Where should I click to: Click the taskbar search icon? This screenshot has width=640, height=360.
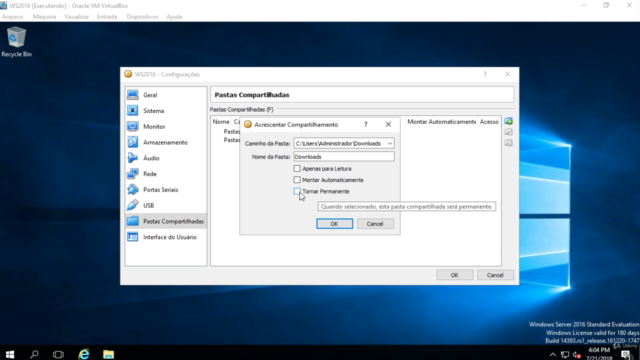tap(34, 354)
